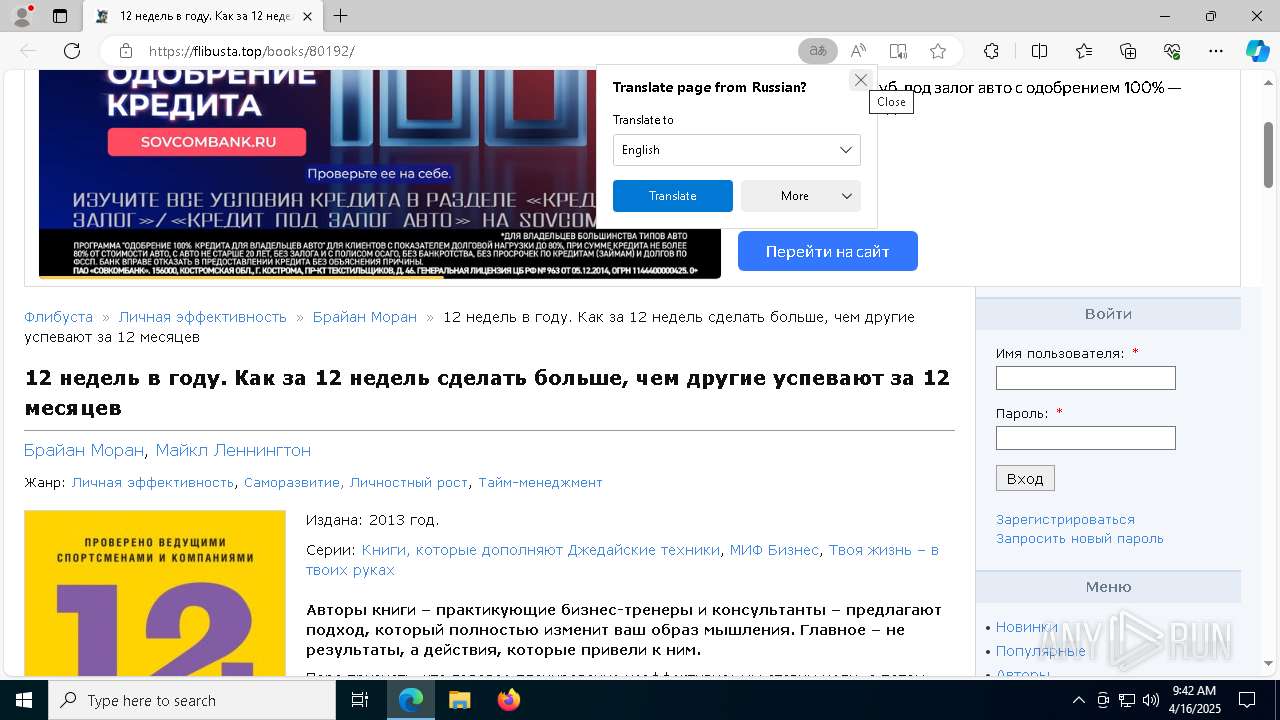This screenshot has width=1280, height=720.
Task: Click the "Перейти на сайт" ad button
Action: [x=827, y=251]
